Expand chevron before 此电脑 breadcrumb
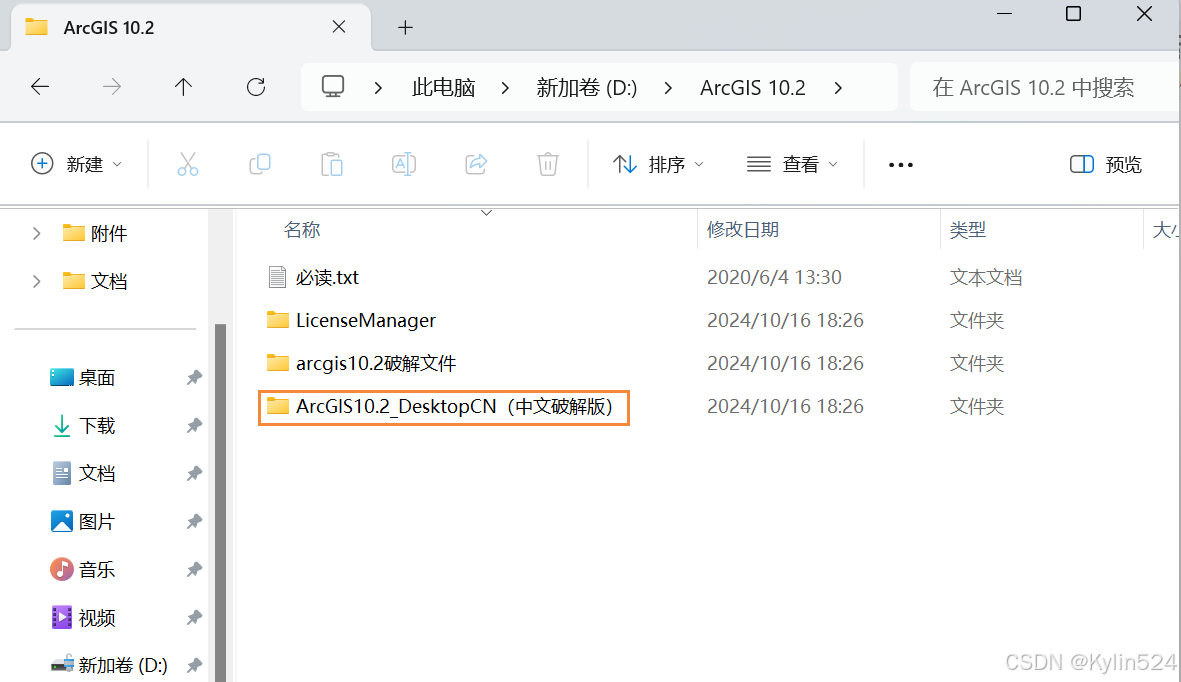Image resolution: width=1181 pixels, height=682 pixels. click(378, 88)
